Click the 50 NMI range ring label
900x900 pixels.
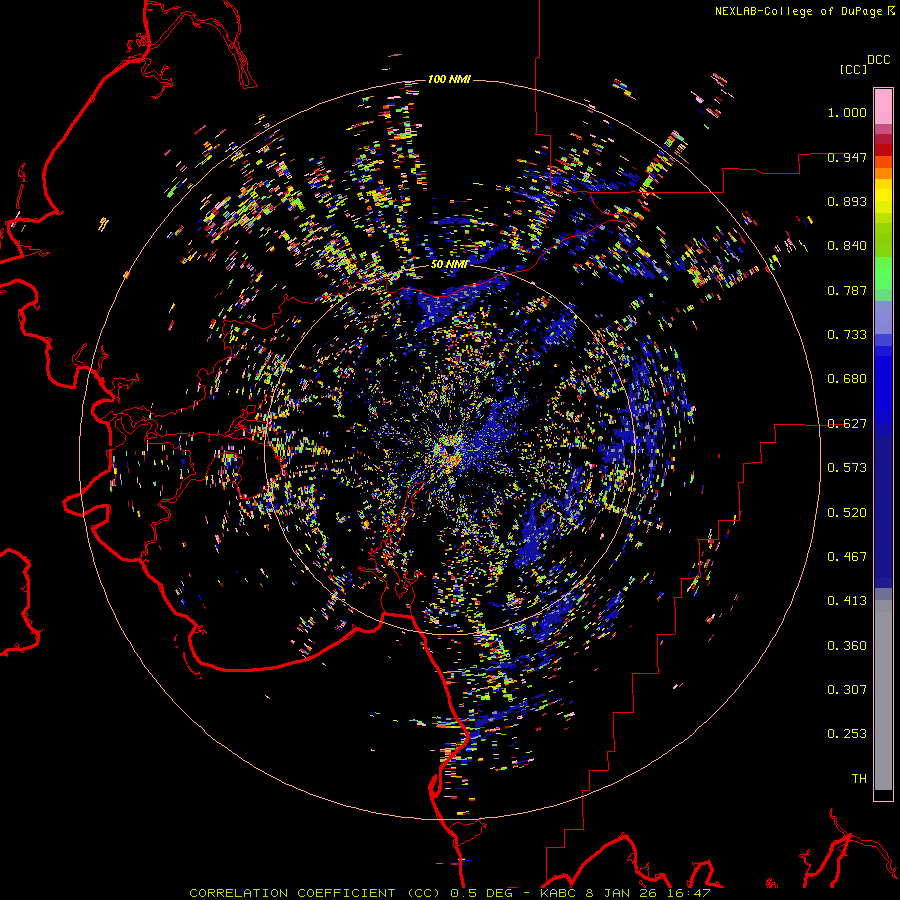pos(449,264)
